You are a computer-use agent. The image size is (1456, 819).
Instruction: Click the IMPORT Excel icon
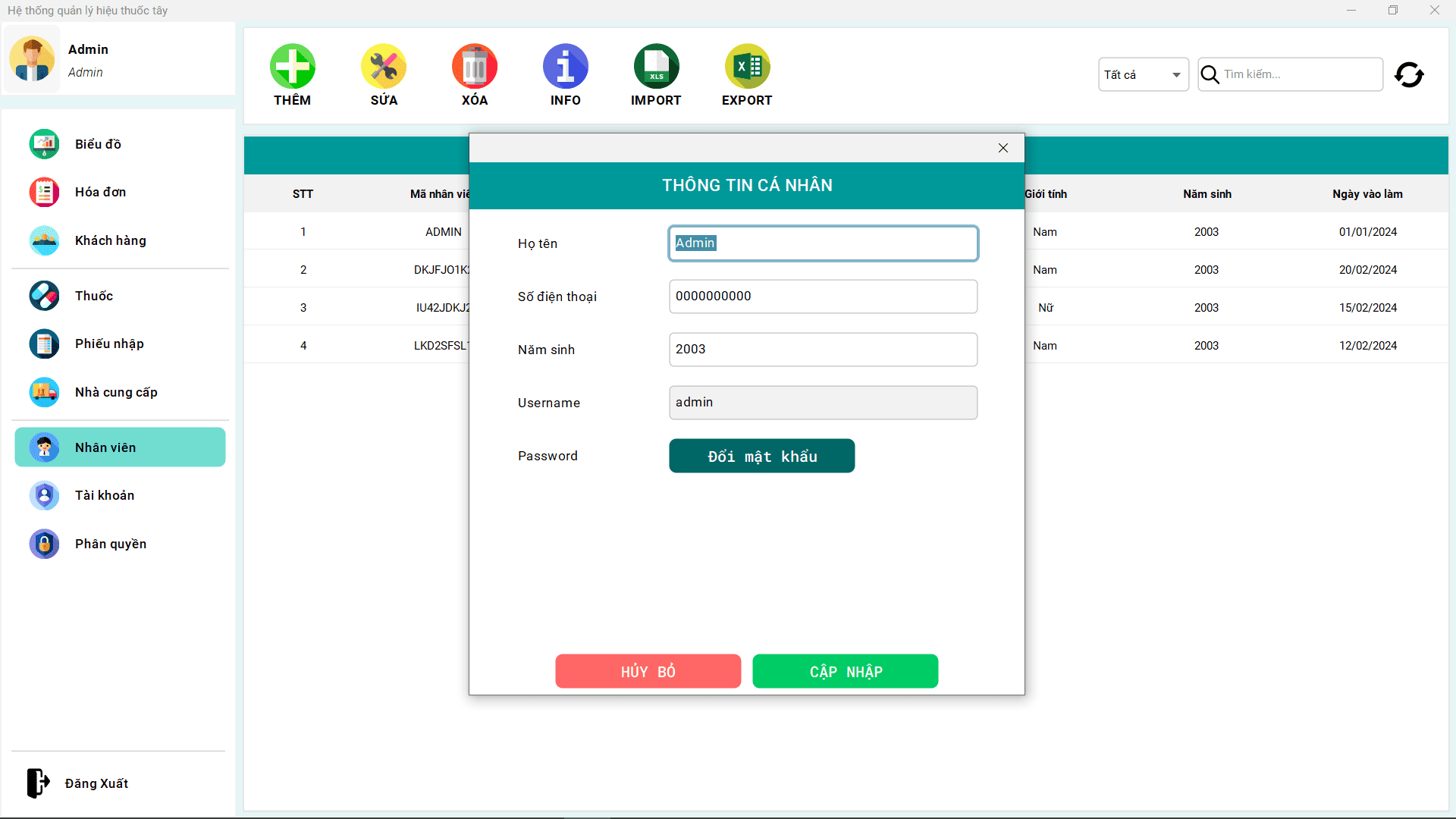click(656, 67)
